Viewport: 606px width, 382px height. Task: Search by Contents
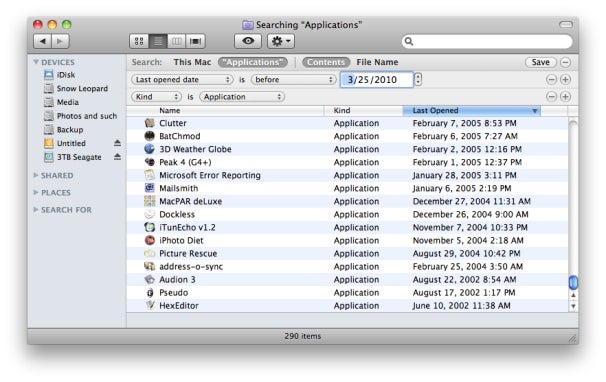(326, 62)
